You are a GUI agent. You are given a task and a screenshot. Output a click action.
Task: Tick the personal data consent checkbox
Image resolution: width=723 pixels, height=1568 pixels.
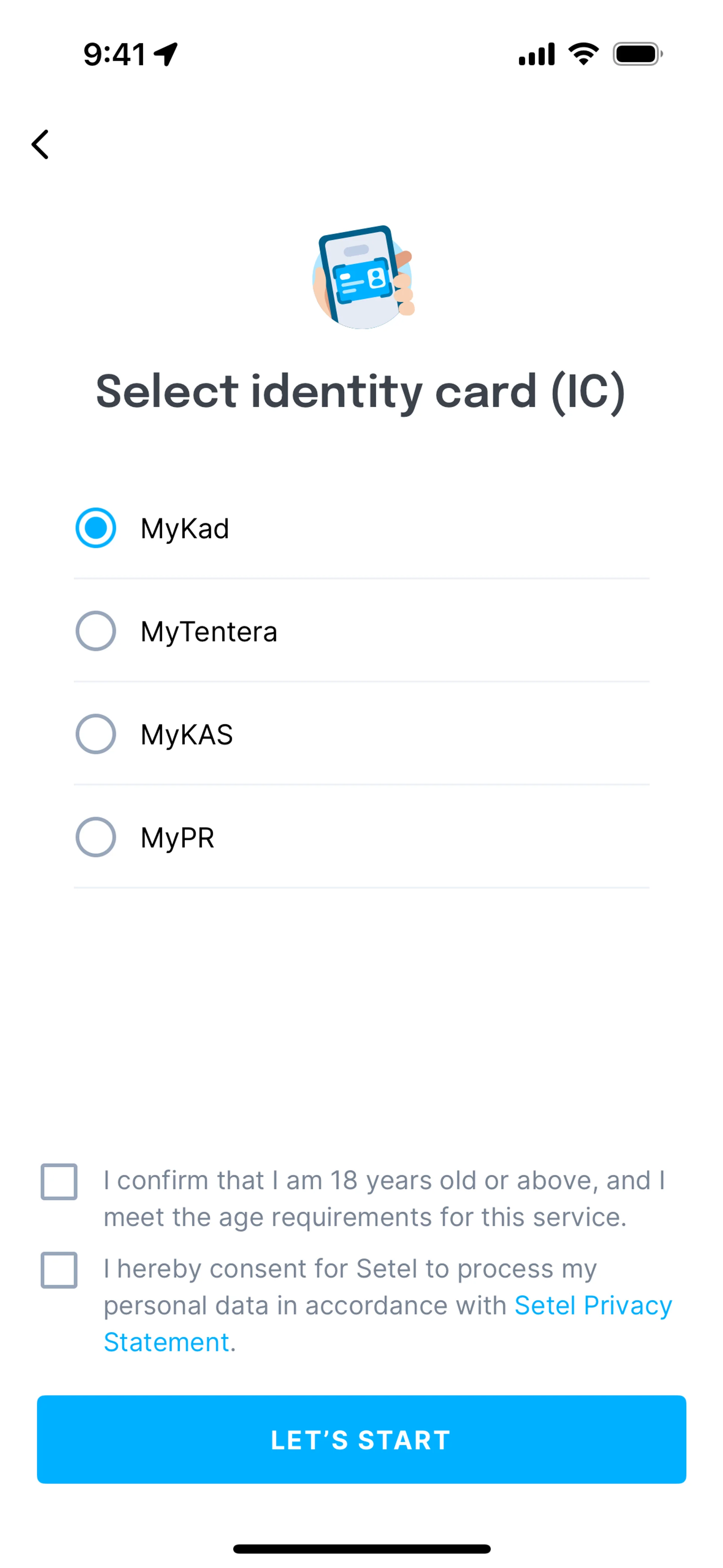[59, 1270]
